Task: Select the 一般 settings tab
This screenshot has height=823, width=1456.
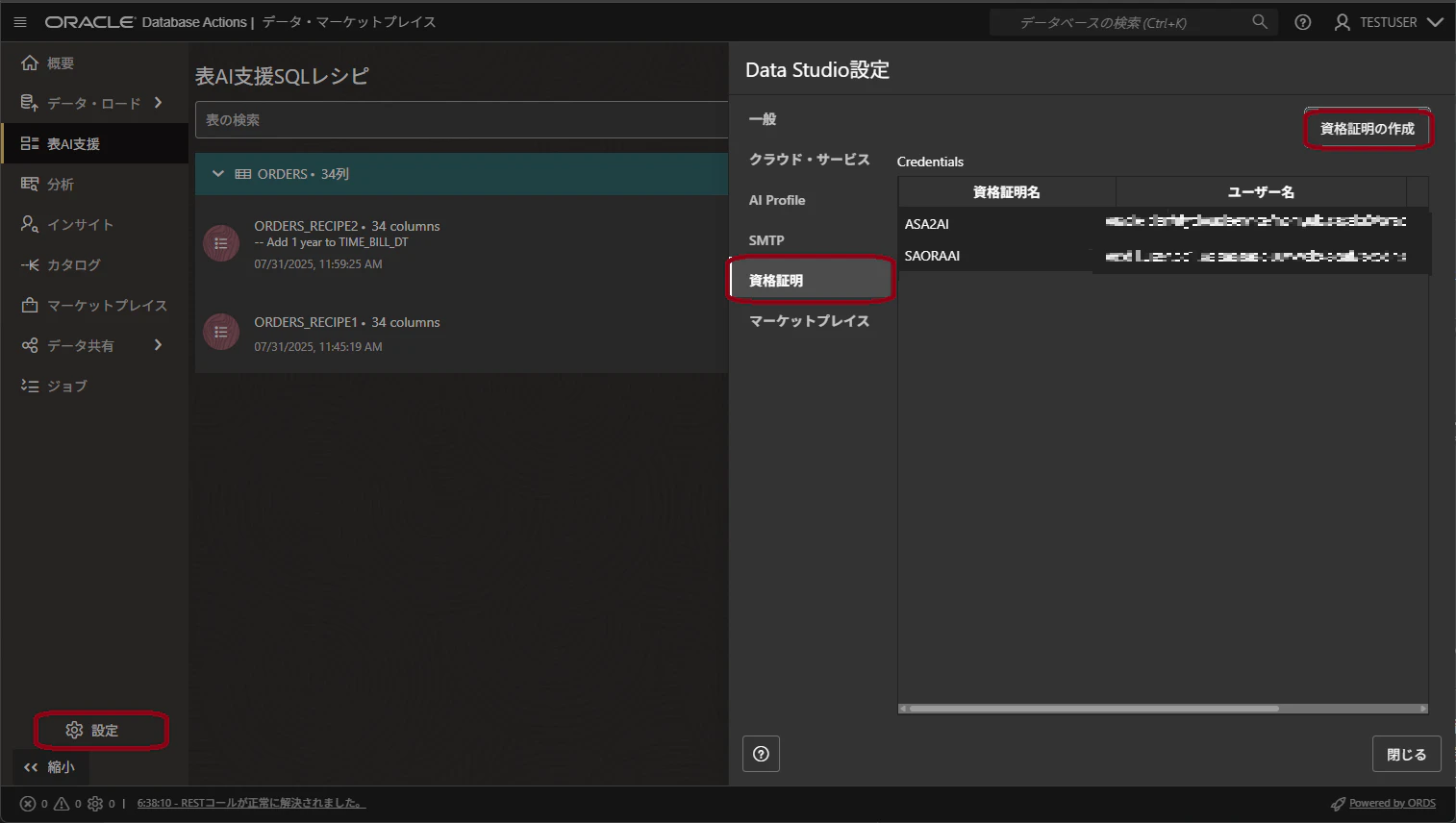Action: coord(763,119)
